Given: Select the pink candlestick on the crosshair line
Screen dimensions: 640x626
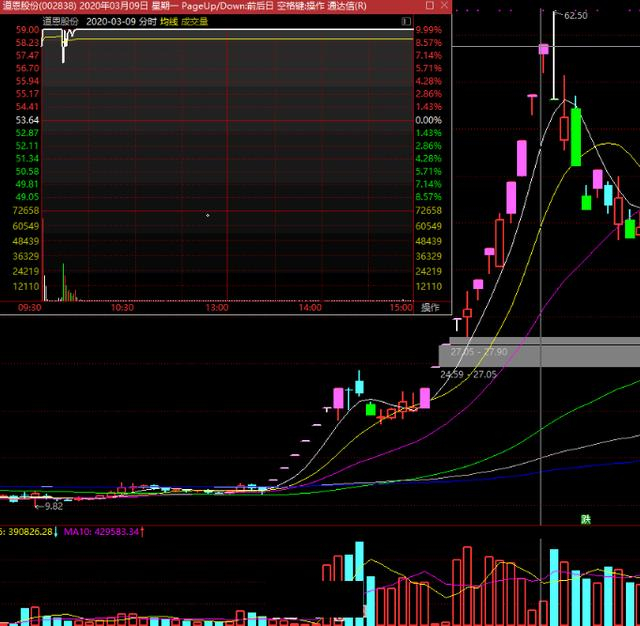Looking at the screenshot, I should (543, 49).
